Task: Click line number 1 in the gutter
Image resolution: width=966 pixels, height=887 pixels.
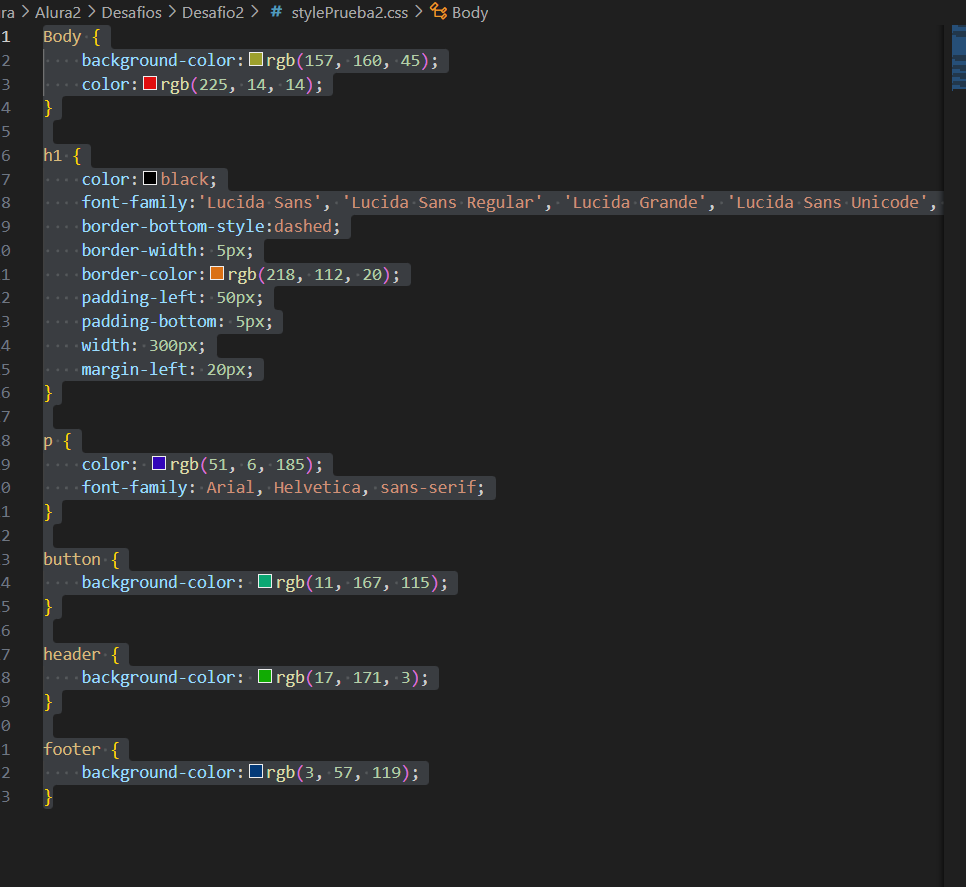Action: pos(6,37)
